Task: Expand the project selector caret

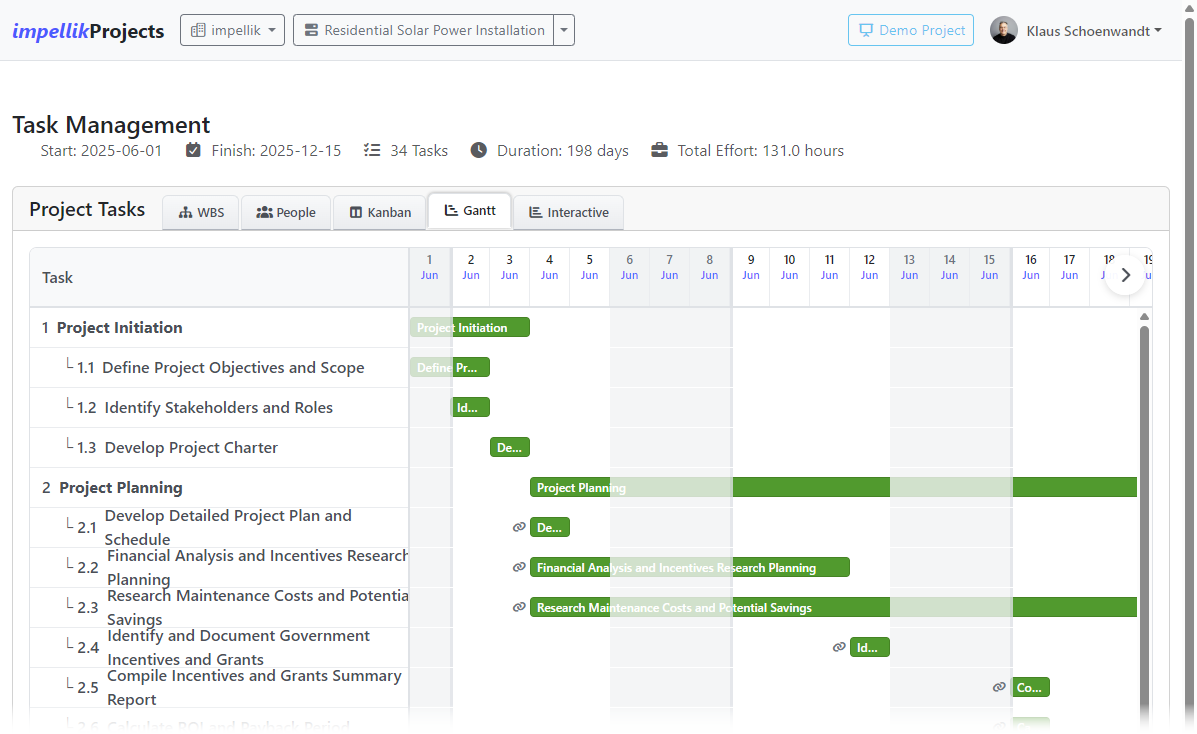Action: point(564,31)
